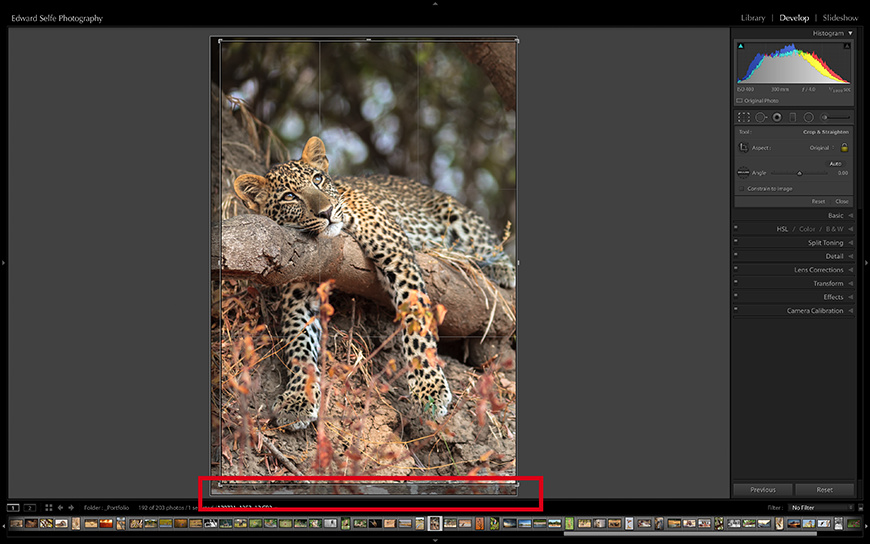Toggle the Detail panel switch

736,254
